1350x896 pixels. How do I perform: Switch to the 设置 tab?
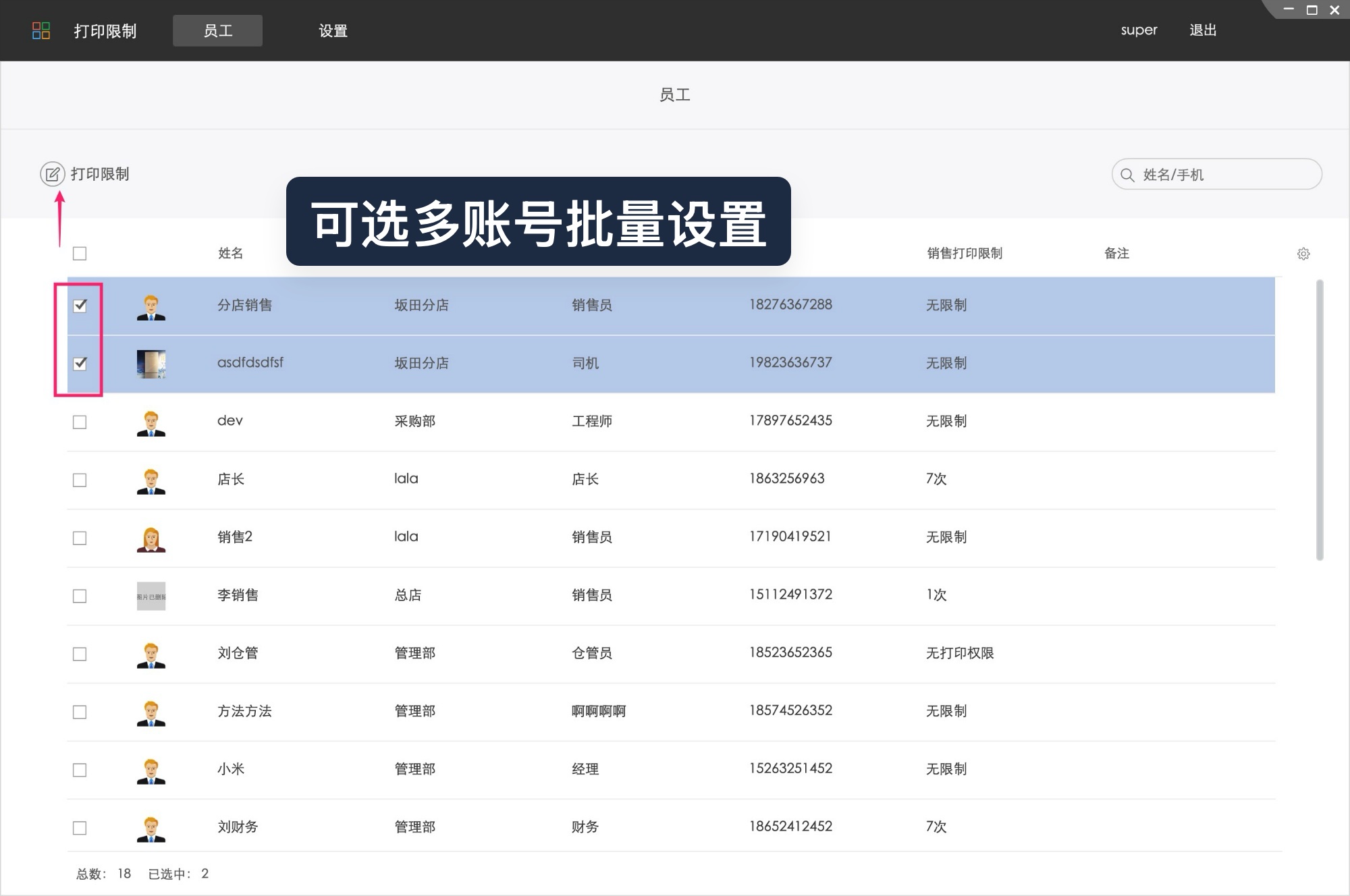click(x=332, y=30)
